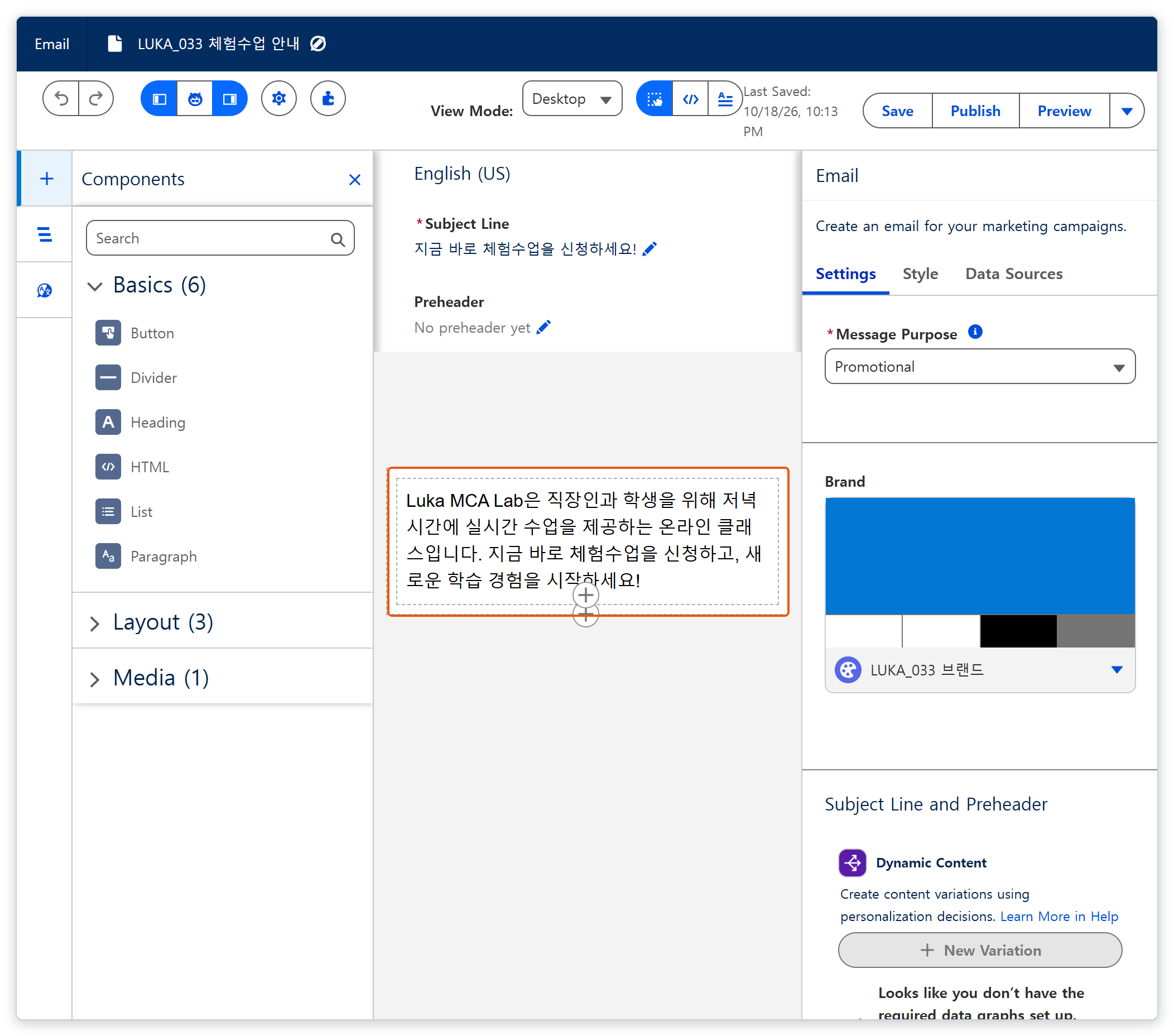The image size is (1174, 1036).
Task: Select the Heading component icon
Action: 108,423
